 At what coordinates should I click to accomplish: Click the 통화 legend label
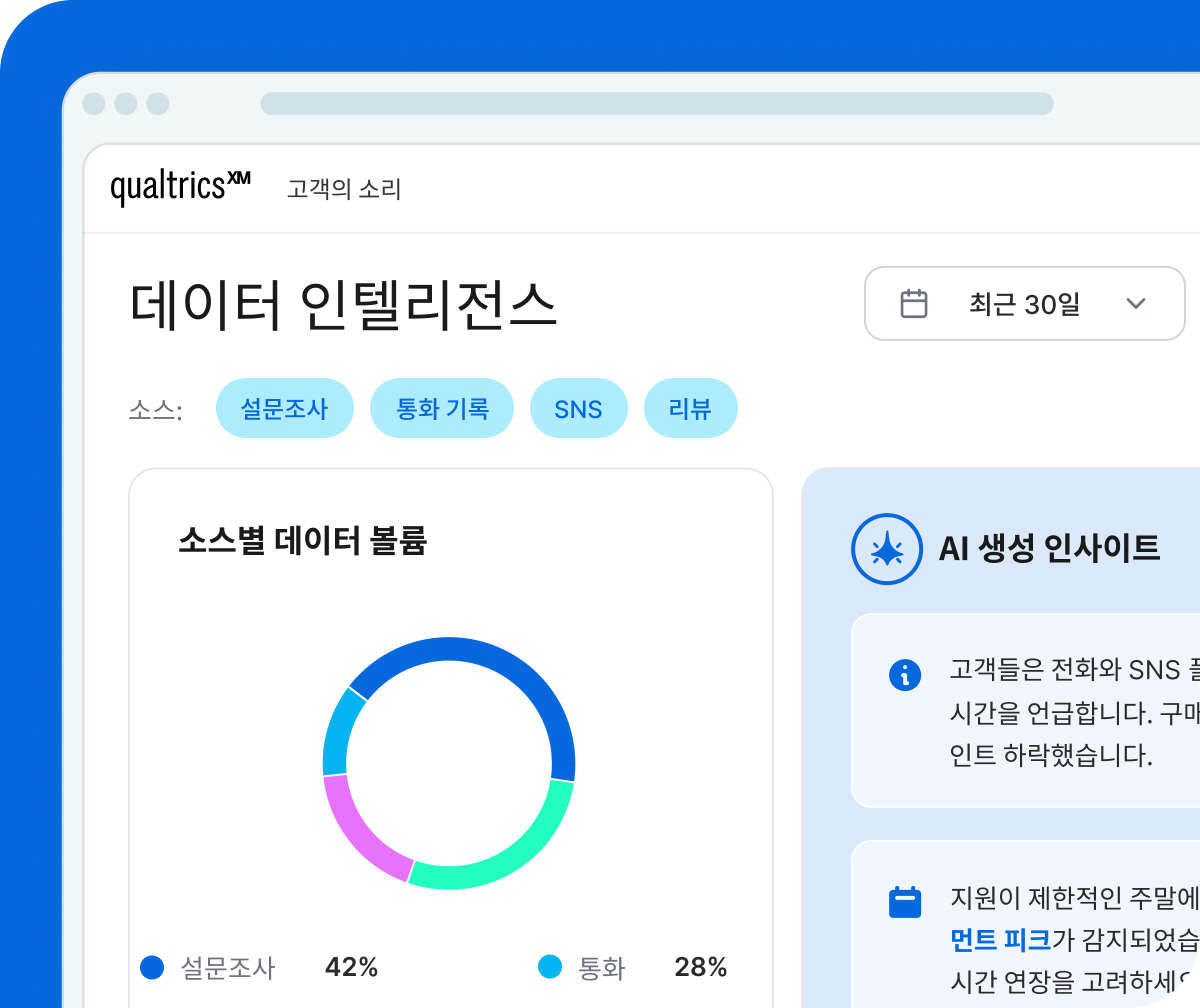pos(602,967)
